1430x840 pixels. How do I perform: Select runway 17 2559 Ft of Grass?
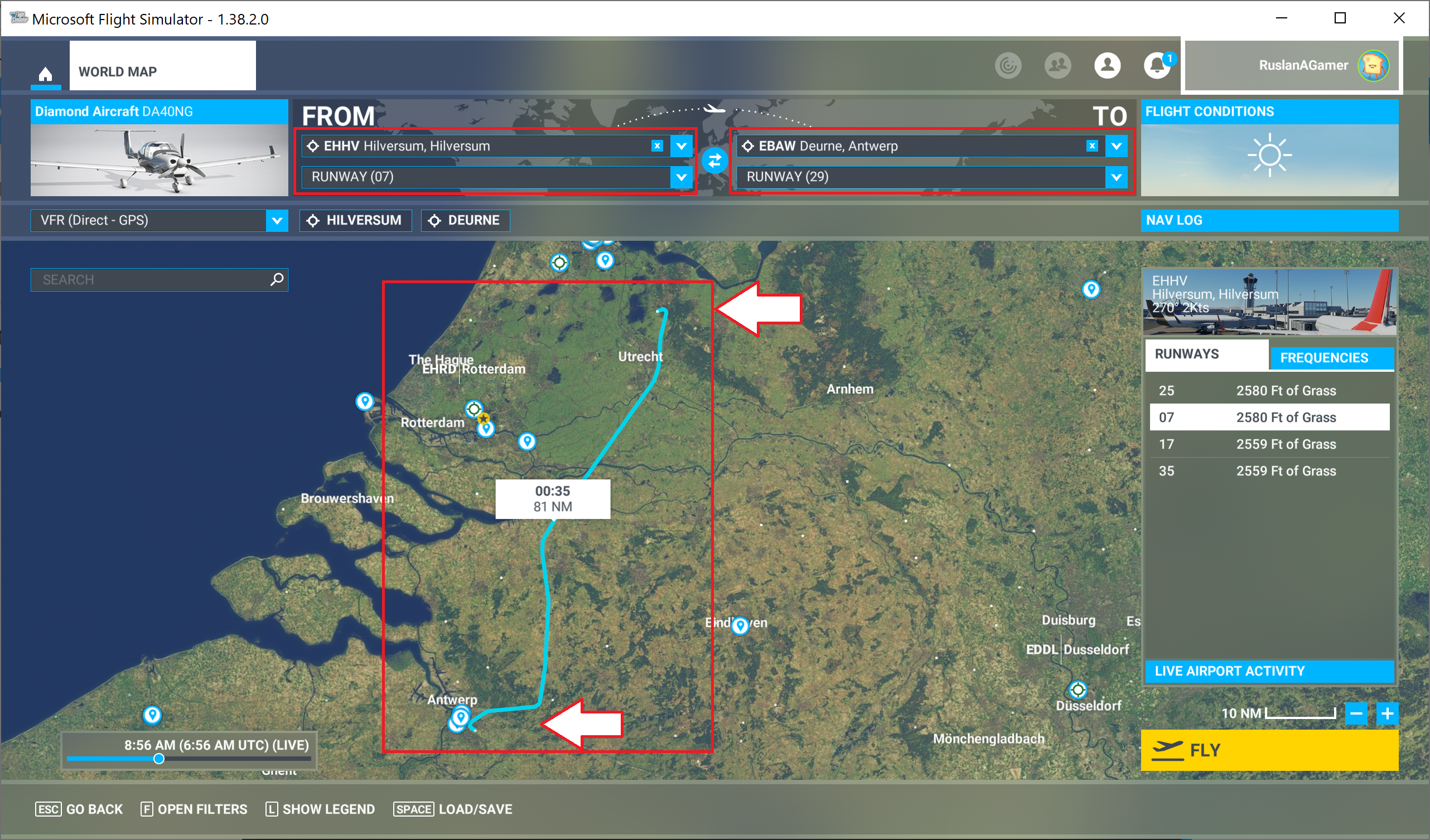tap(1269, 444)
